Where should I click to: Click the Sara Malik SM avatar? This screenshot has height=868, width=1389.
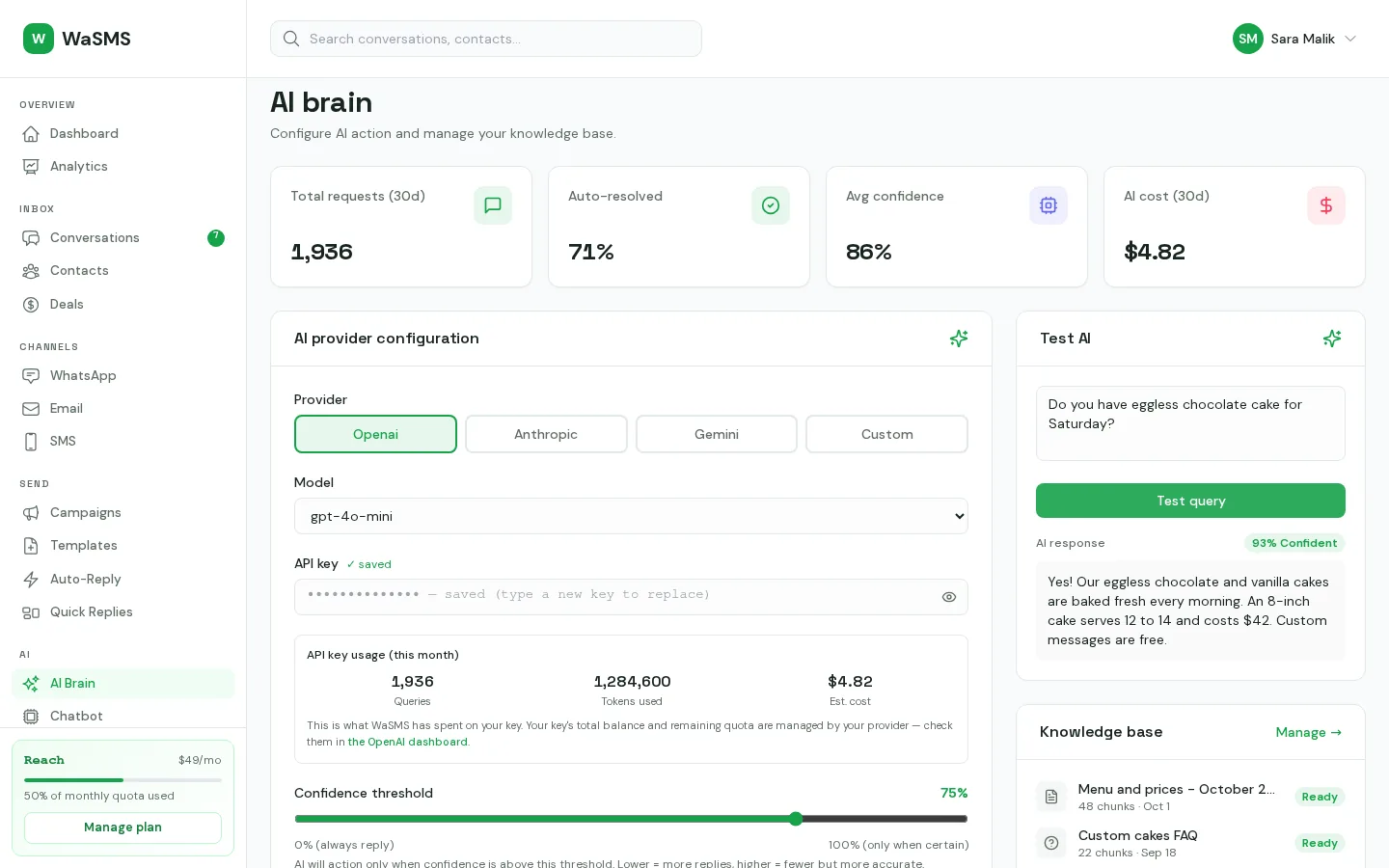coord(1248,39)
